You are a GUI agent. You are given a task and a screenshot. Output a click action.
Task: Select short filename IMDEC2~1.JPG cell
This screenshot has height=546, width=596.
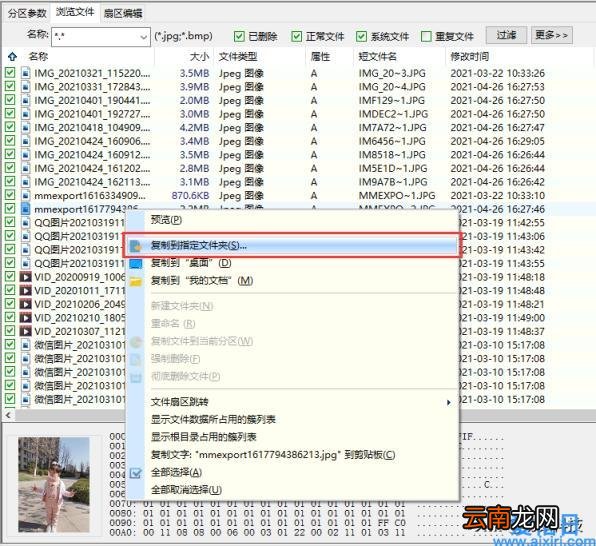[393, 114]
